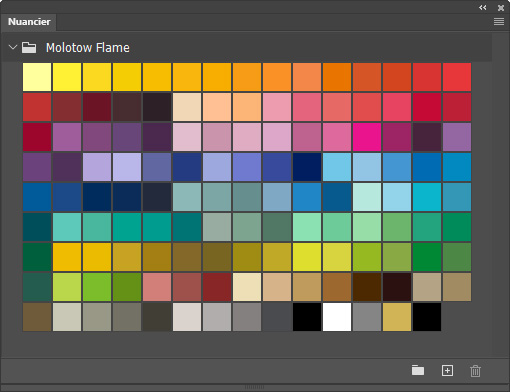Choose the final black swatch in last row
Image resolution: width=510 pixels, height=392 pixels.
[427, 317]
